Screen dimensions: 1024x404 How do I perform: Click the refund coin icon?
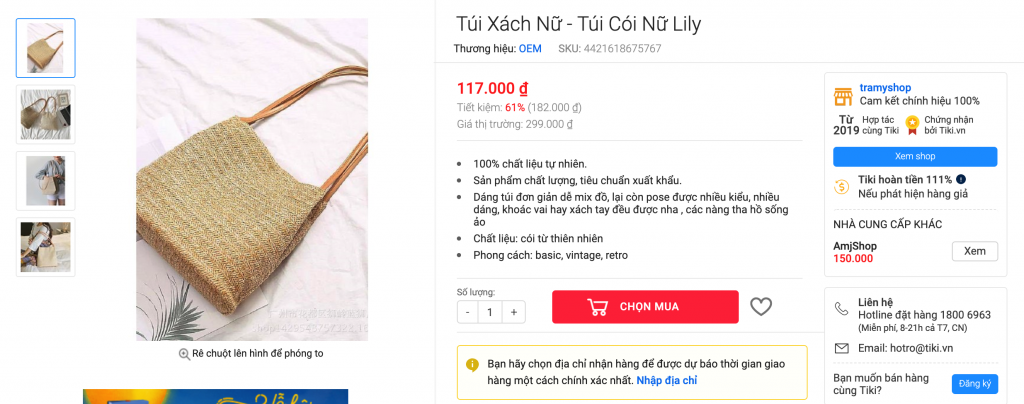(x=842, y=187)
